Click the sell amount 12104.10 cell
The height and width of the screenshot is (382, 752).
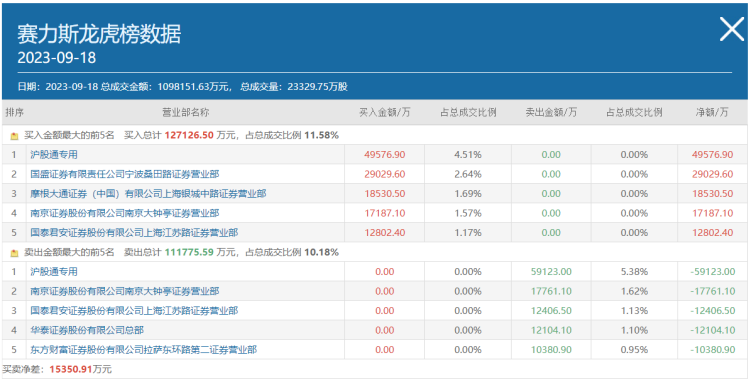click(551, 330)
